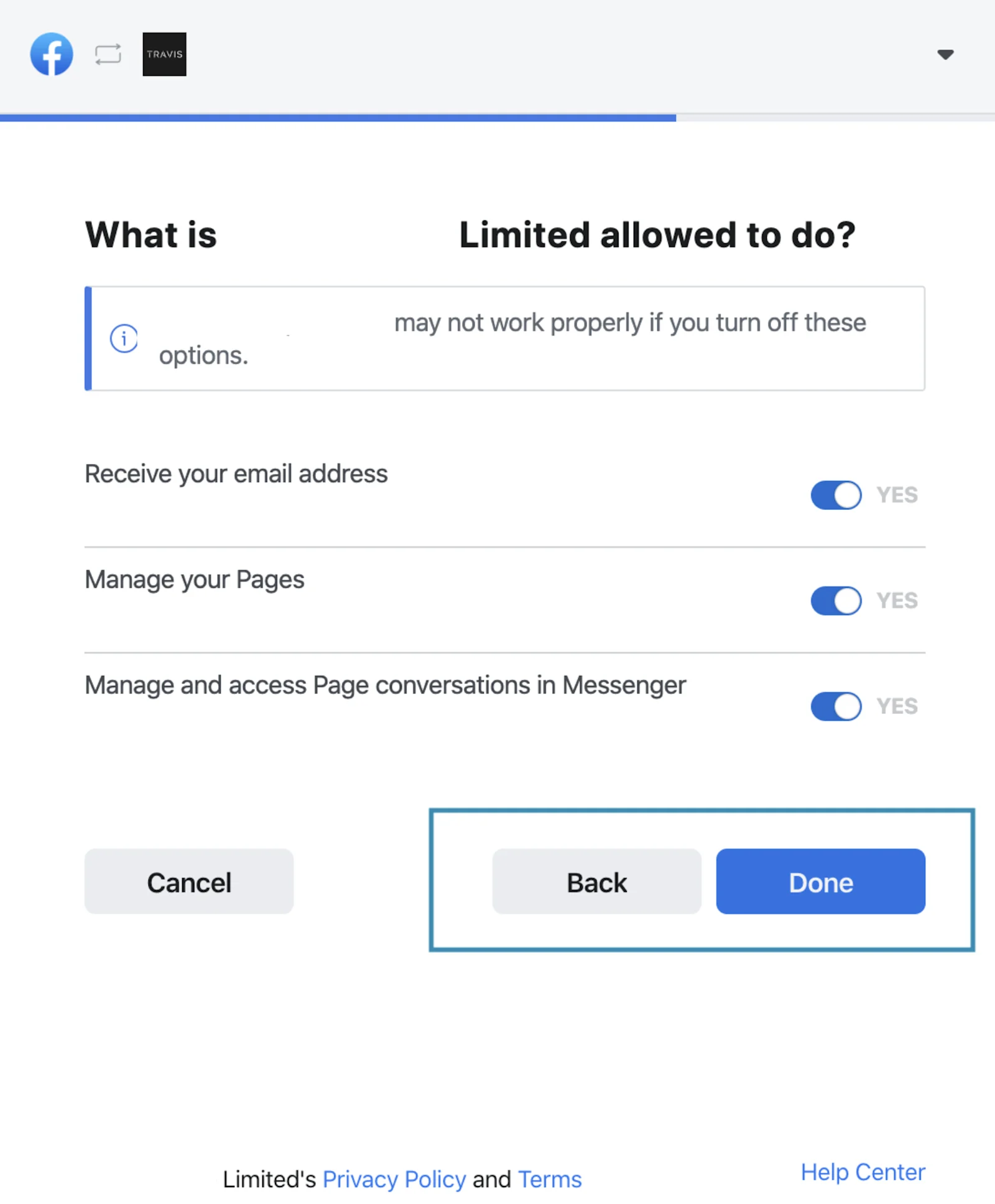Screen dimensions: 995x1204
Task: Toggle Manage and access Page conversations in Messenger
Action: point(835,706)
